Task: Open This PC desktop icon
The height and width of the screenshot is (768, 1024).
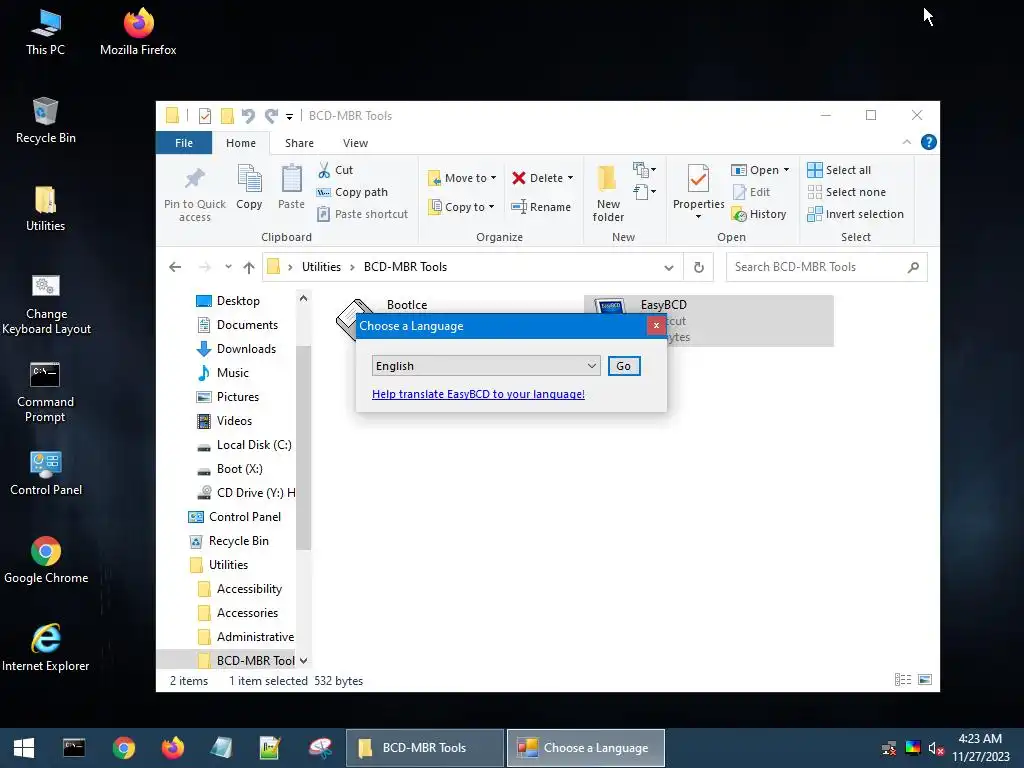Action: click(x=45, y=32)
